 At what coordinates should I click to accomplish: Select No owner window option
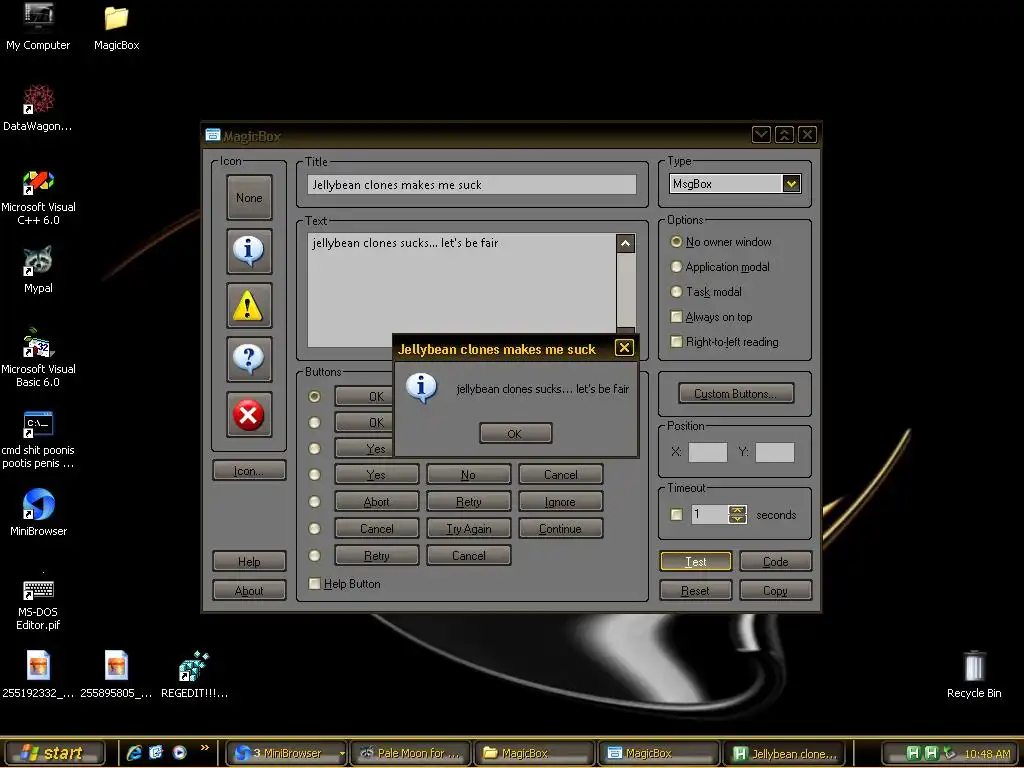point(722,242)
